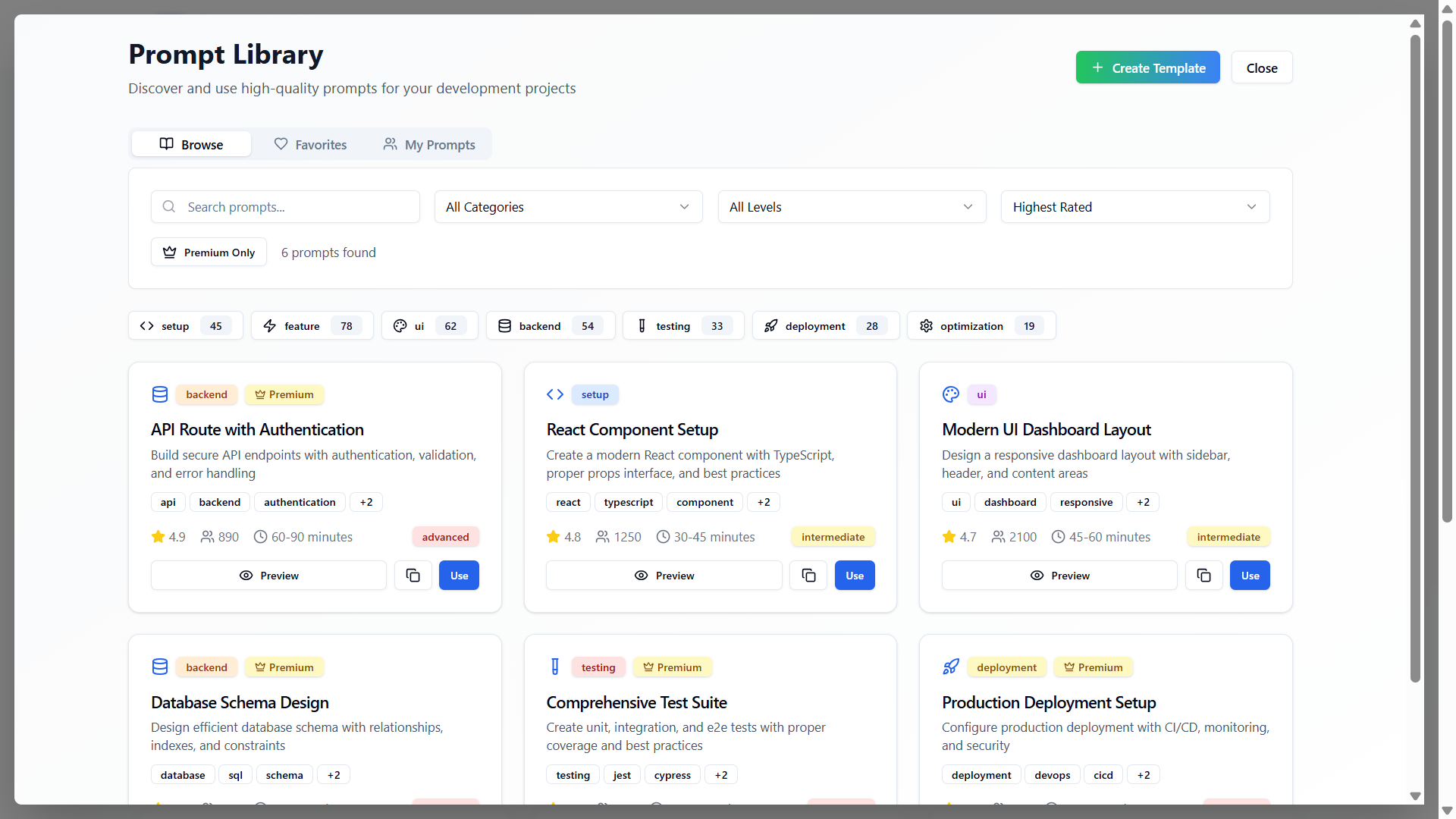Filter by the ui palette category chip
1456x819 pixels.
(x=429, y=326)
